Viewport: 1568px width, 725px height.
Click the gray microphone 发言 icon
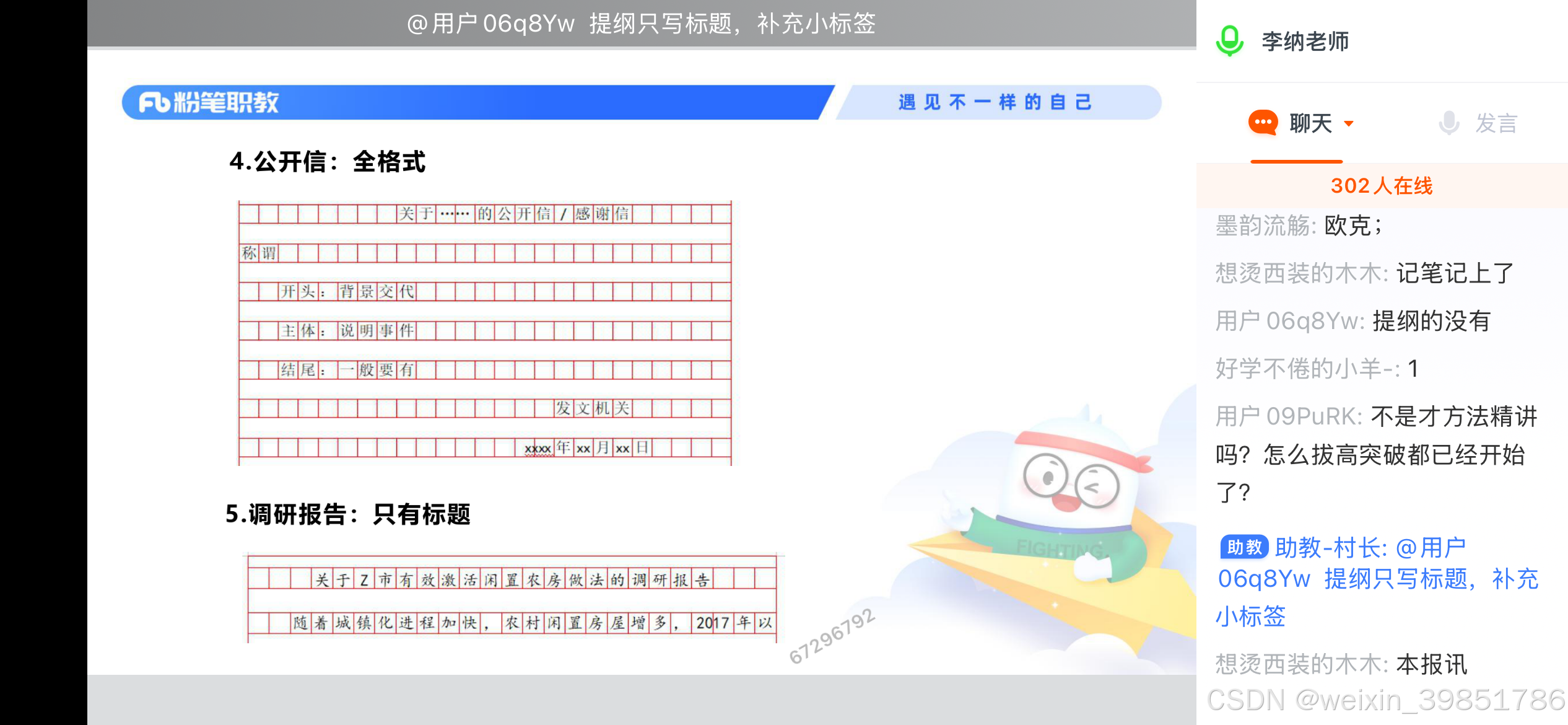click(x=1448, y=123)
